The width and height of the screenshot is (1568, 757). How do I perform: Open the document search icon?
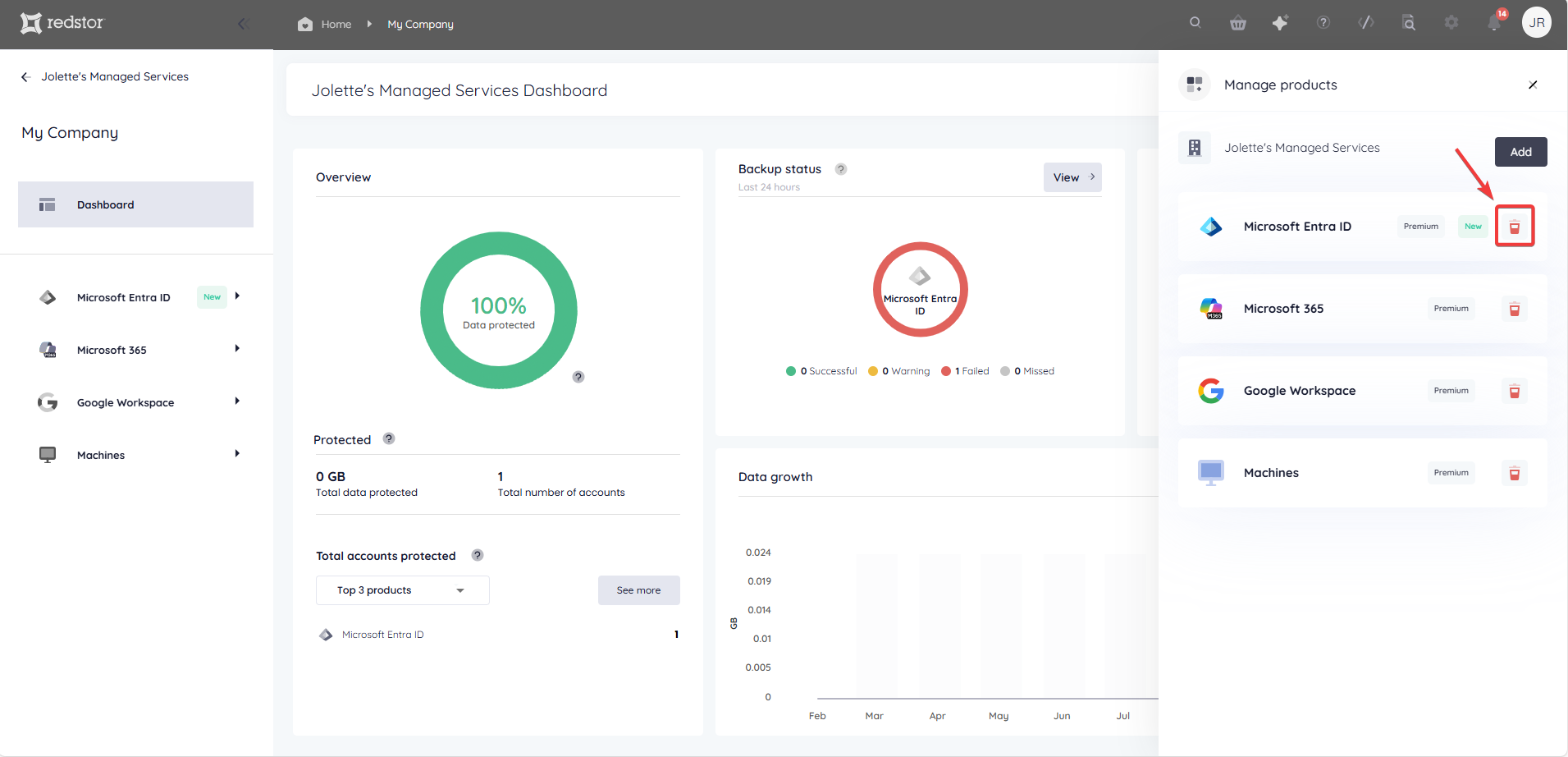pos(1409,23)
